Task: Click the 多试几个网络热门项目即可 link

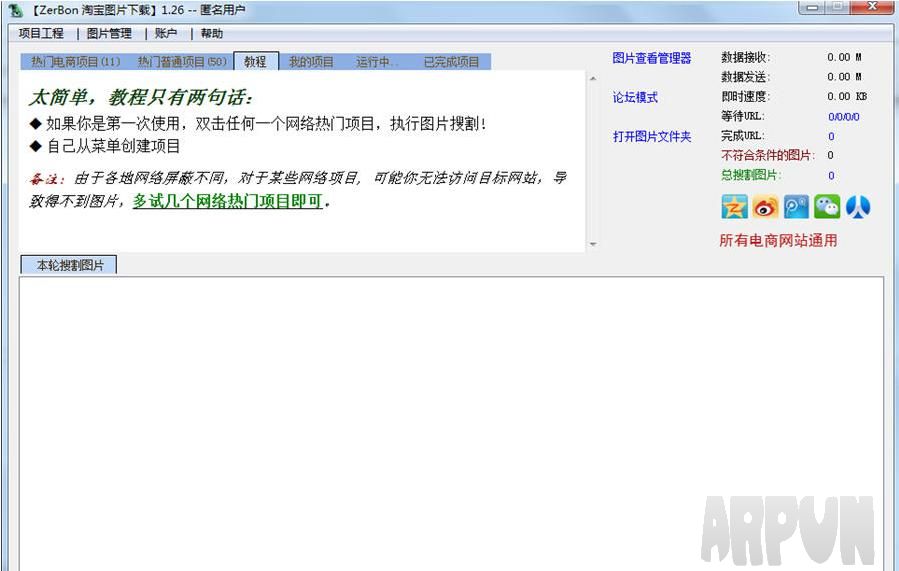Action: (x=228, y=201)
